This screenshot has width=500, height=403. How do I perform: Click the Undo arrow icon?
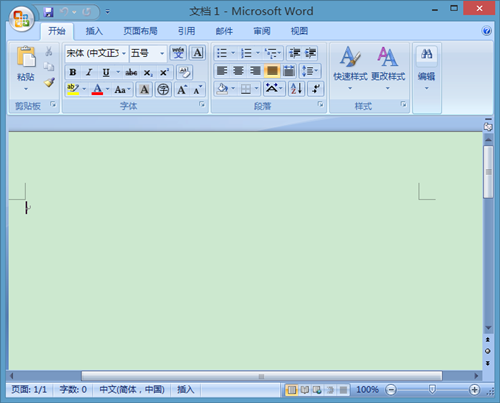[64, 12]
